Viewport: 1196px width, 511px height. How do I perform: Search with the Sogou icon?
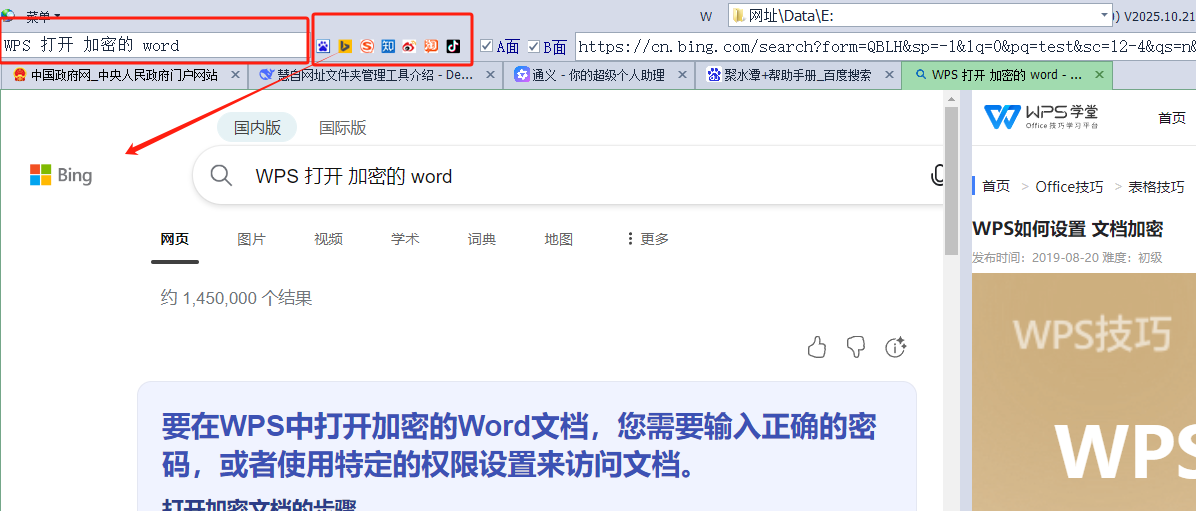click(x=367, y=46)
